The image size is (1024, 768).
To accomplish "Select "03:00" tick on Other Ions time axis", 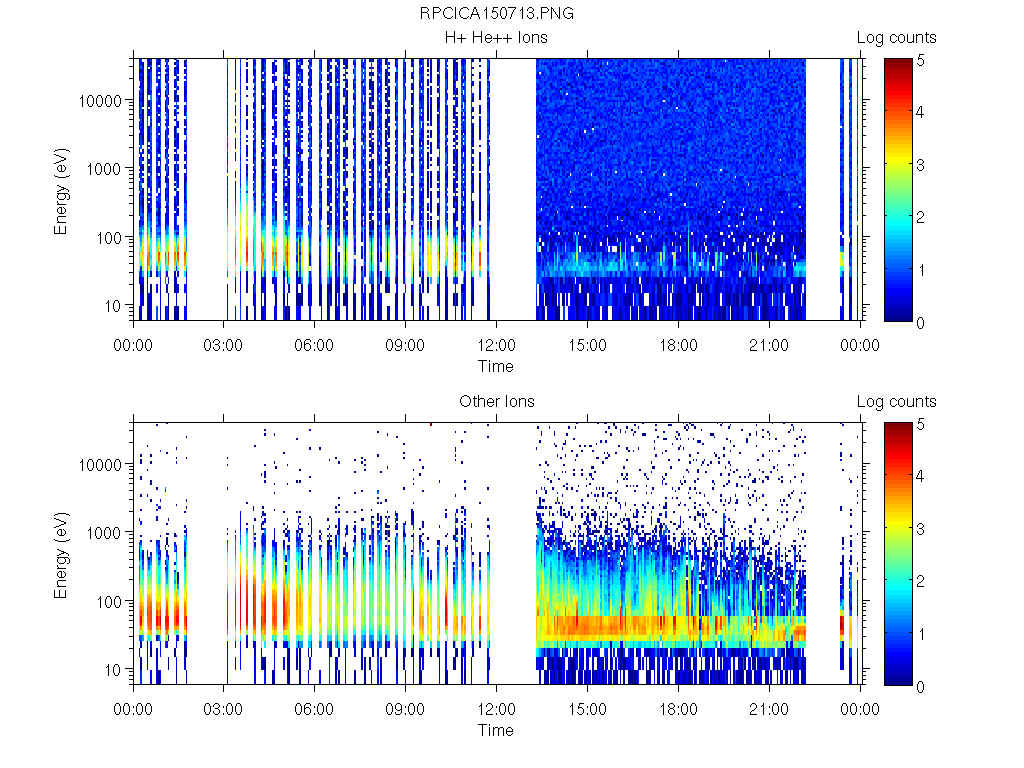I will (x=223, y=709).
